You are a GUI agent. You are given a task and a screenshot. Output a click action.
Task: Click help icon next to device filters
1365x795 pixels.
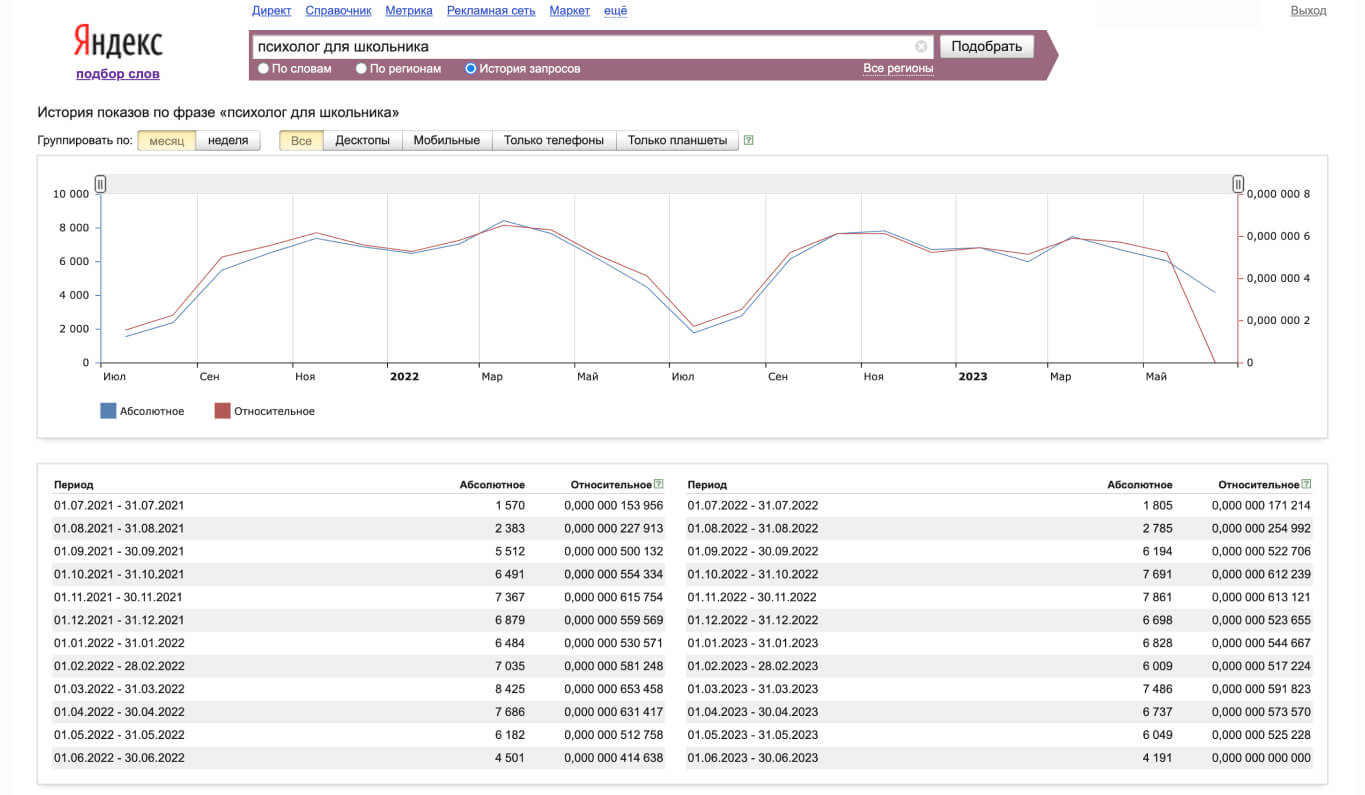(x=749, y=141)
